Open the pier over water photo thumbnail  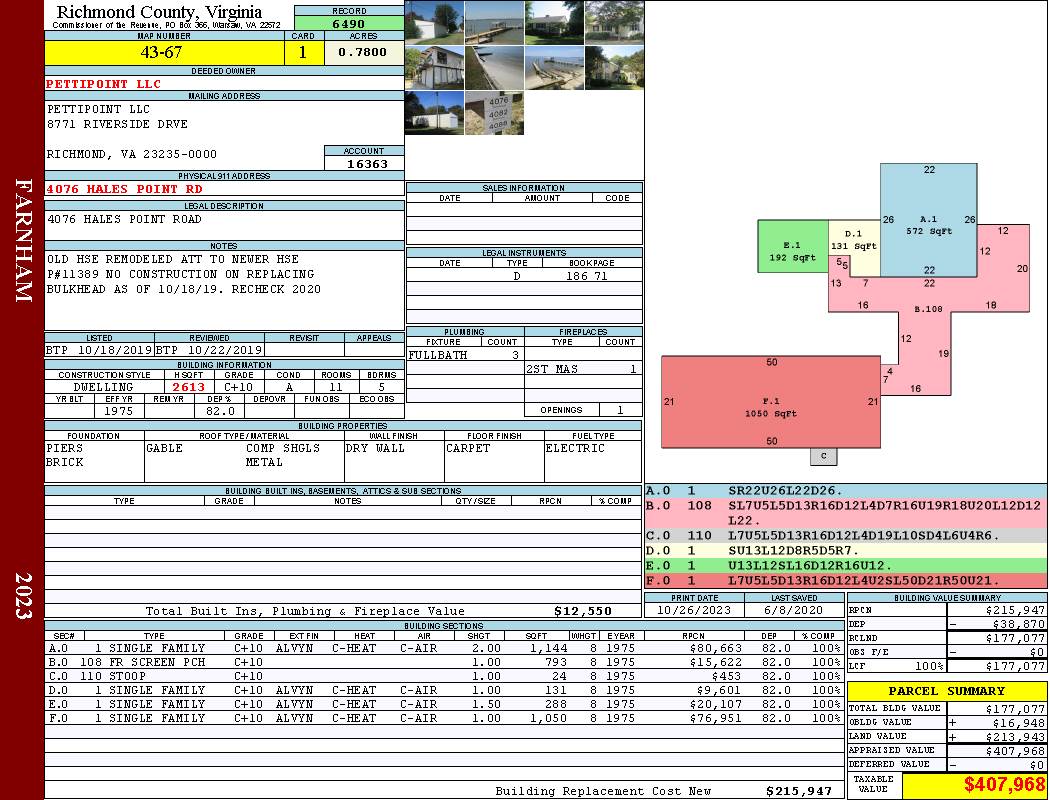494,22
